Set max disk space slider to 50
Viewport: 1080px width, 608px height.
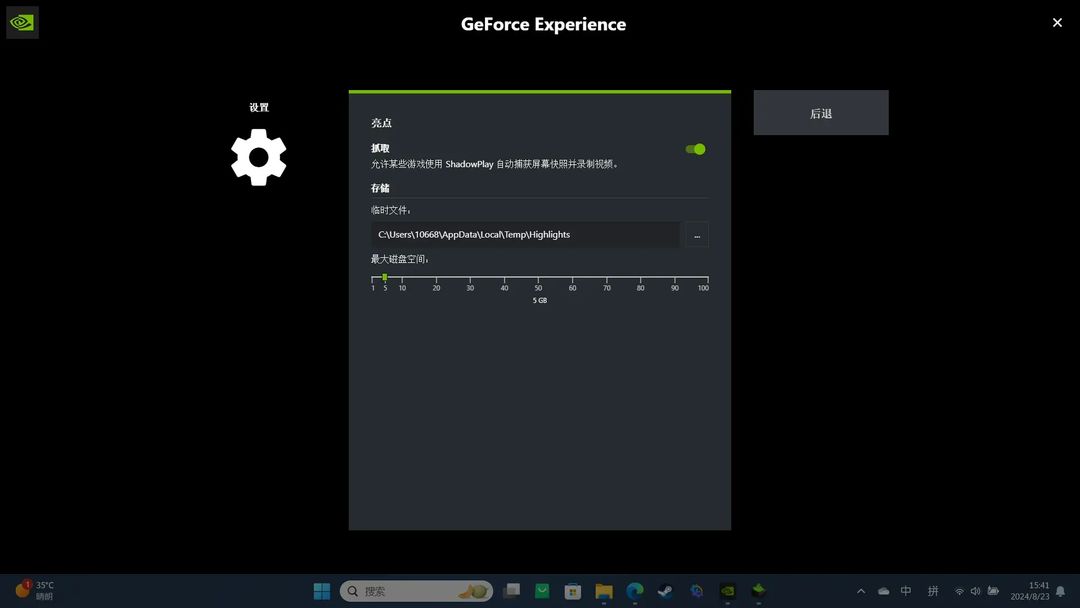539,277
